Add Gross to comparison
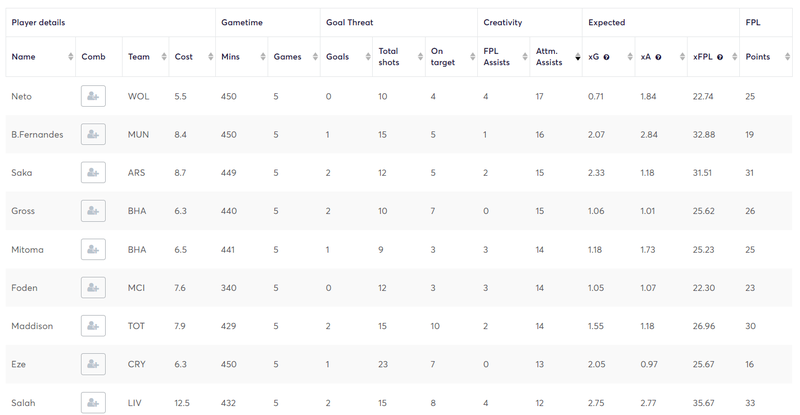This screenshot has width=800, height=415. [93, 211]
